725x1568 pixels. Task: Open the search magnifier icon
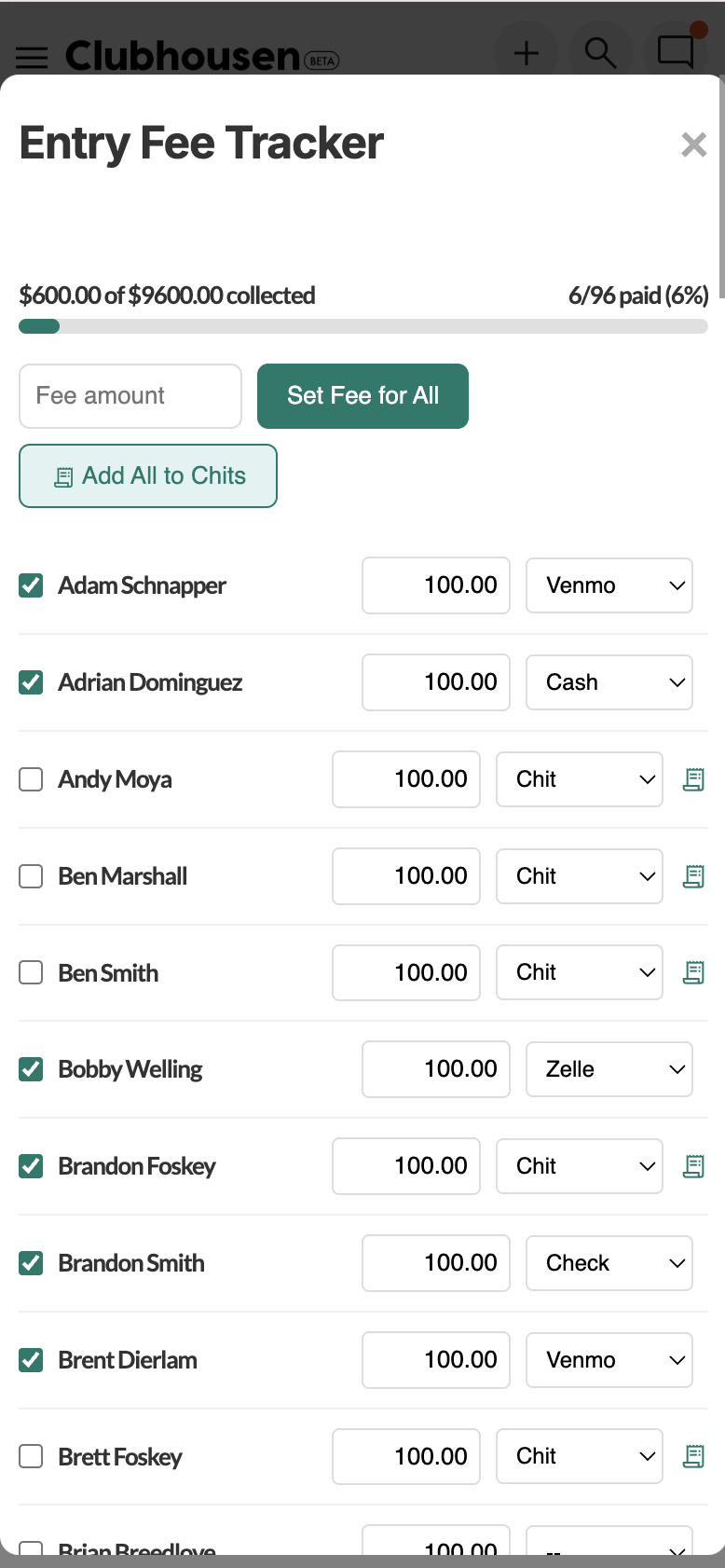click(601, 53)
